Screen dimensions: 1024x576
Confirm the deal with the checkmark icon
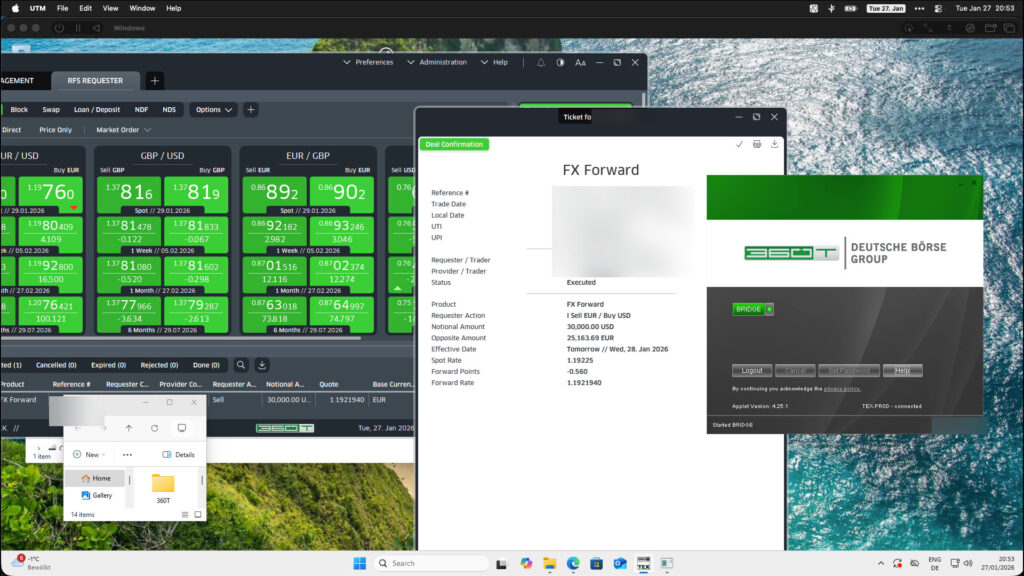(739, 145)
